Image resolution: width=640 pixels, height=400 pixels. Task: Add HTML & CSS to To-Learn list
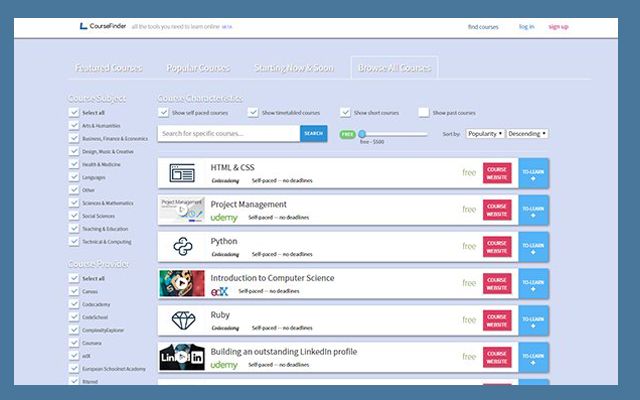tap(533, 172)
